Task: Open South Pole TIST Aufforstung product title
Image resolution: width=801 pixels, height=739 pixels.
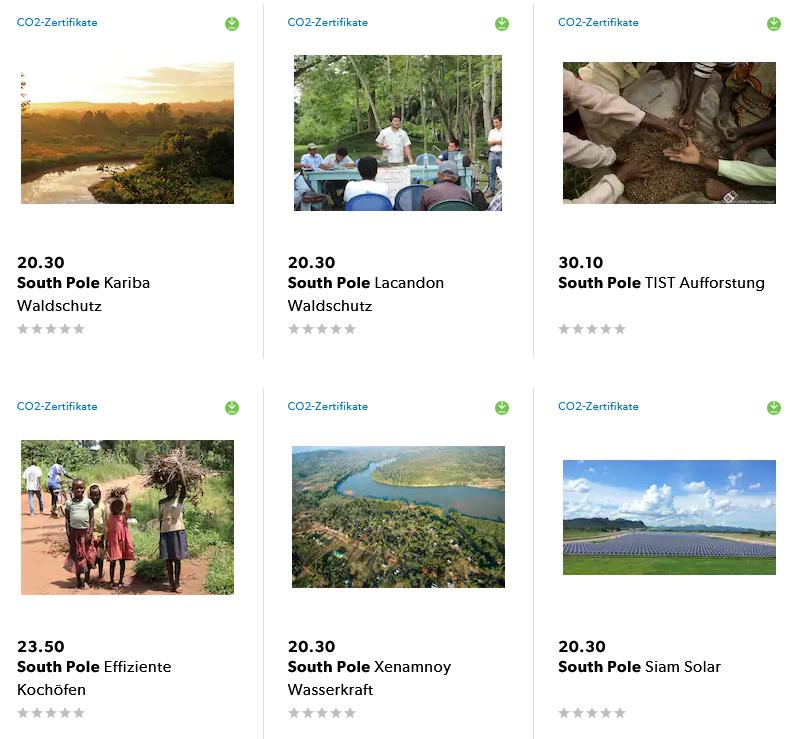Action: pyautogui.click(x=662, y=283)
